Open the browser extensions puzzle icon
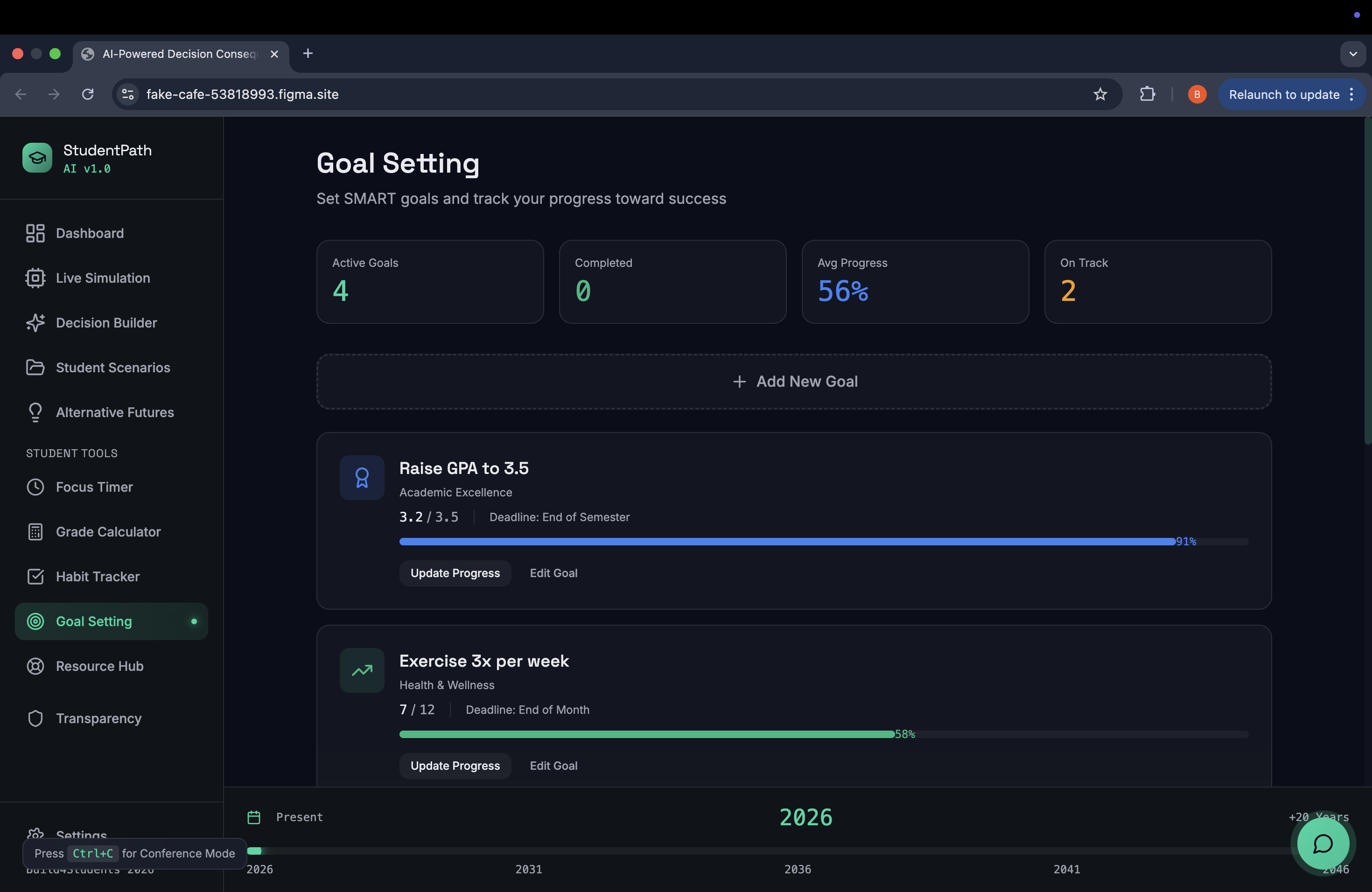Screen dimensions: 1372x892 (x=1147, y=94)
